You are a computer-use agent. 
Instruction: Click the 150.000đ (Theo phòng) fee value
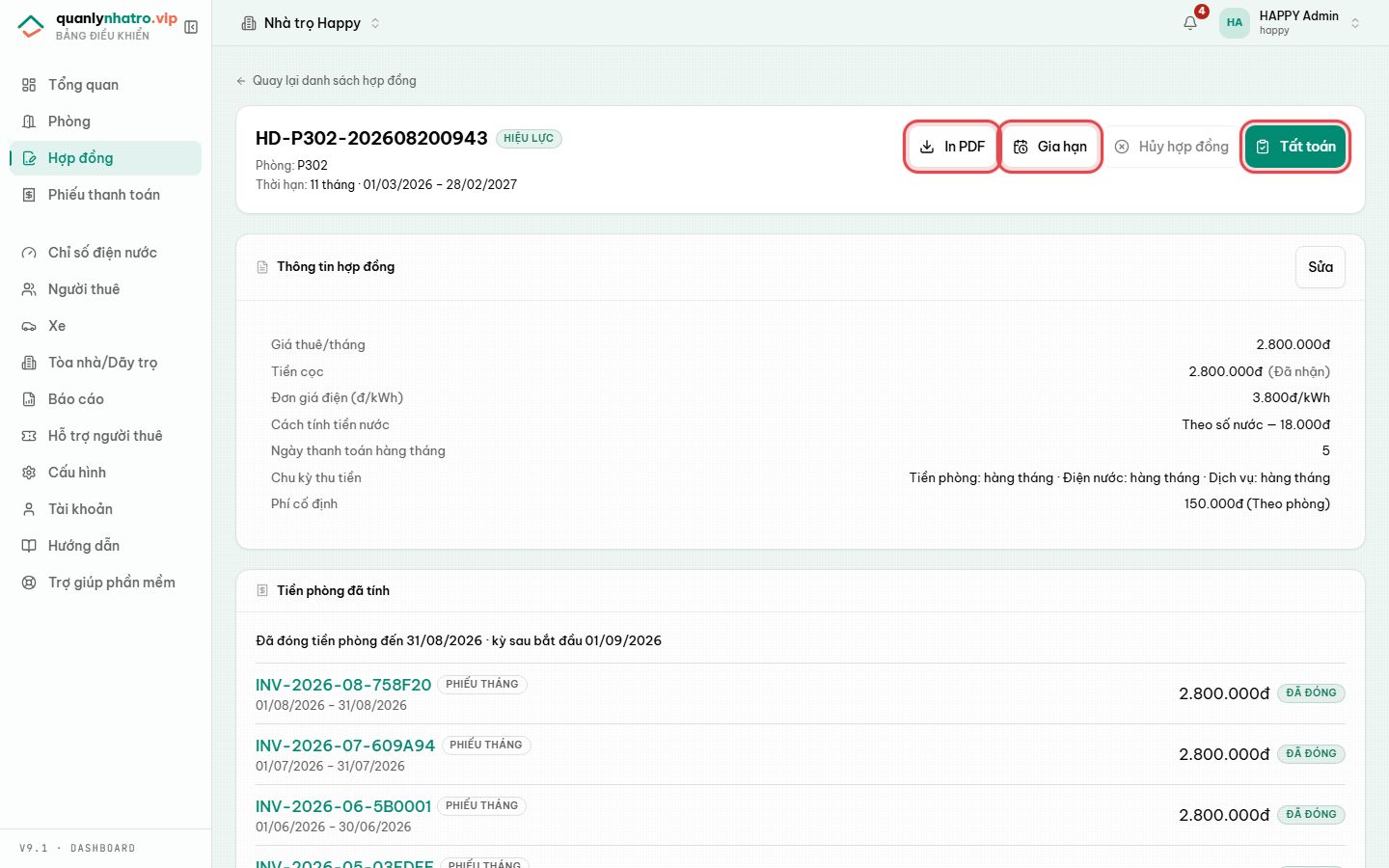pyautogui.click(x=1257, y=503)
